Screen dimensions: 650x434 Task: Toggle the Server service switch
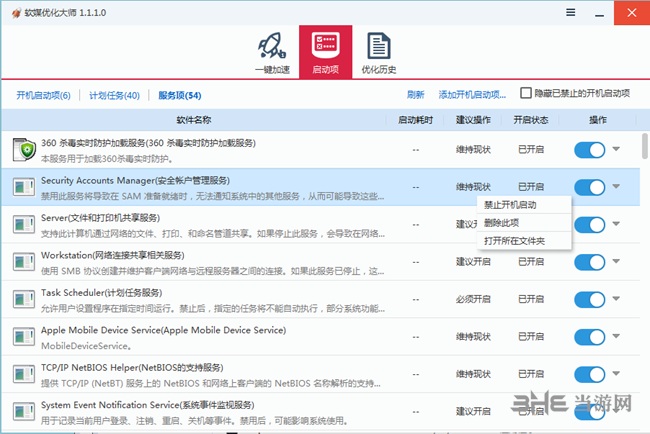(589, 225)
